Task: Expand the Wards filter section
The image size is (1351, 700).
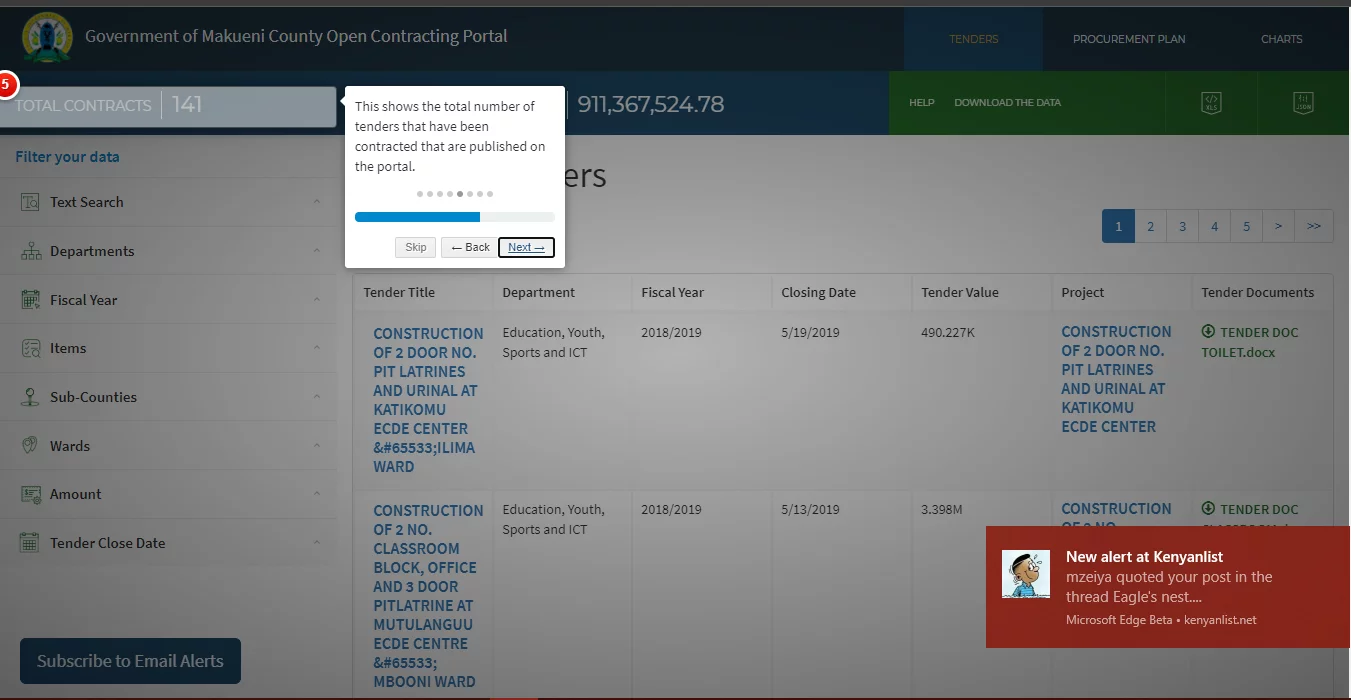Action: [168, 446]
